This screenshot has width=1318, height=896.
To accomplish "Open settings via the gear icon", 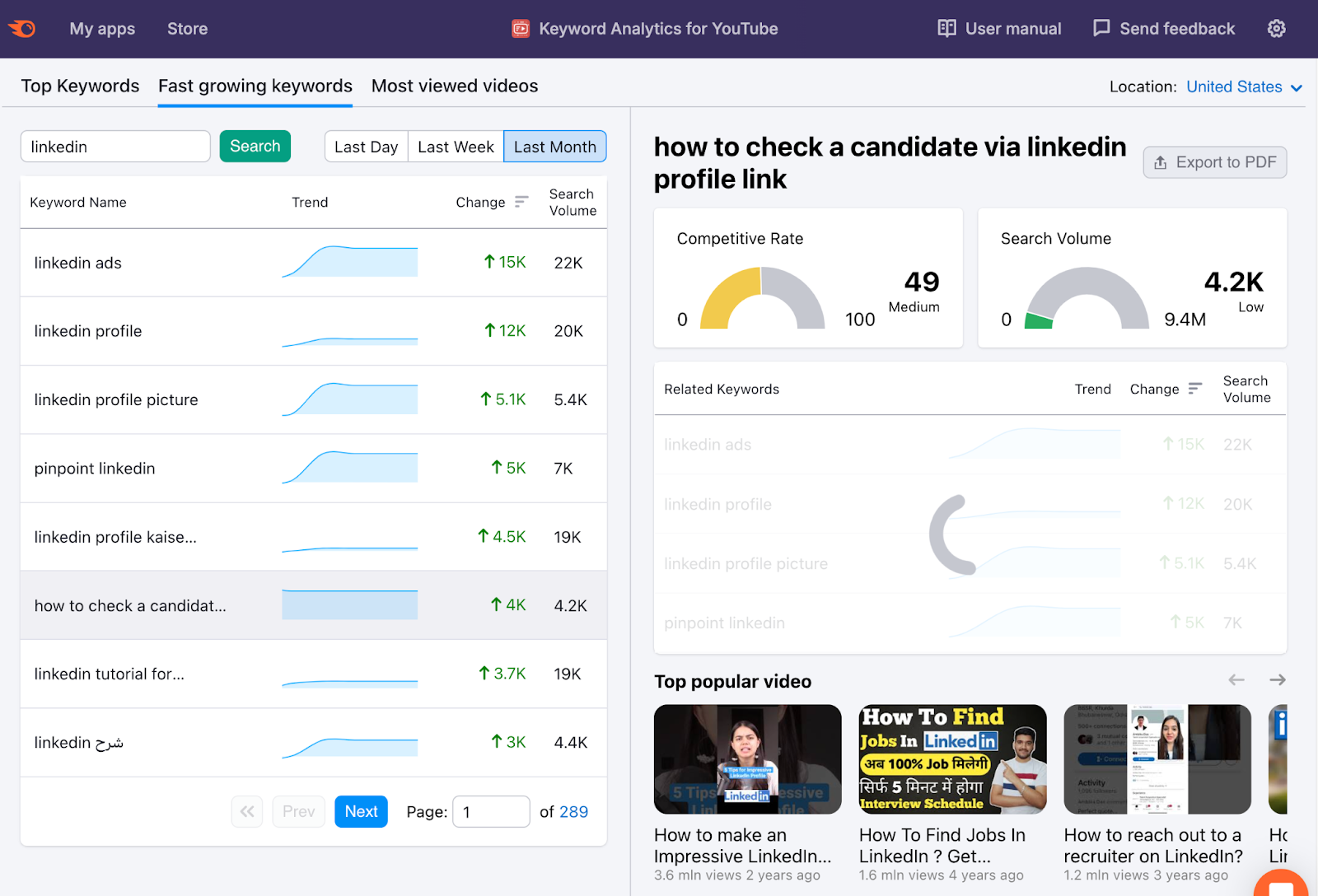I will (x=1276, y=28).
